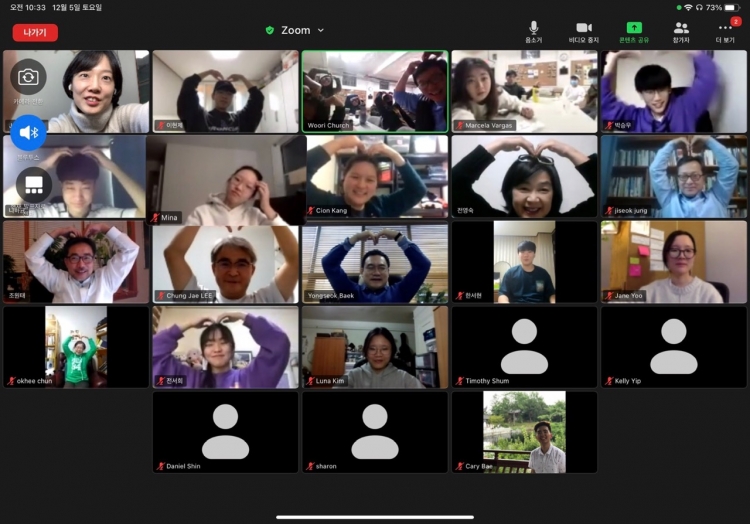Select Marcela Vargas's video tile
Screen dimensions: 750x524
point(524,91)
